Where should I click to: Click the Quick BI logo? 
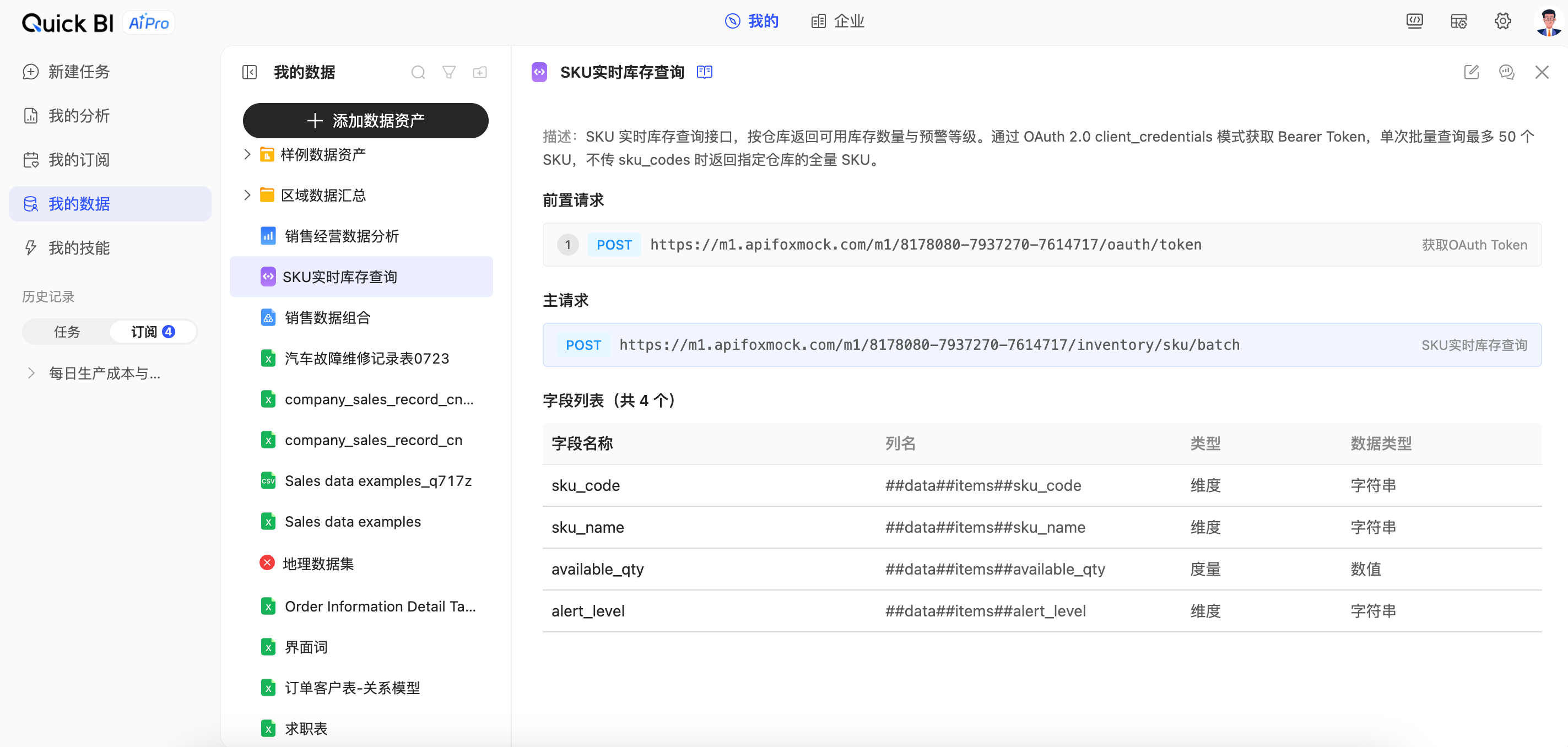click(x=68, y=23)
